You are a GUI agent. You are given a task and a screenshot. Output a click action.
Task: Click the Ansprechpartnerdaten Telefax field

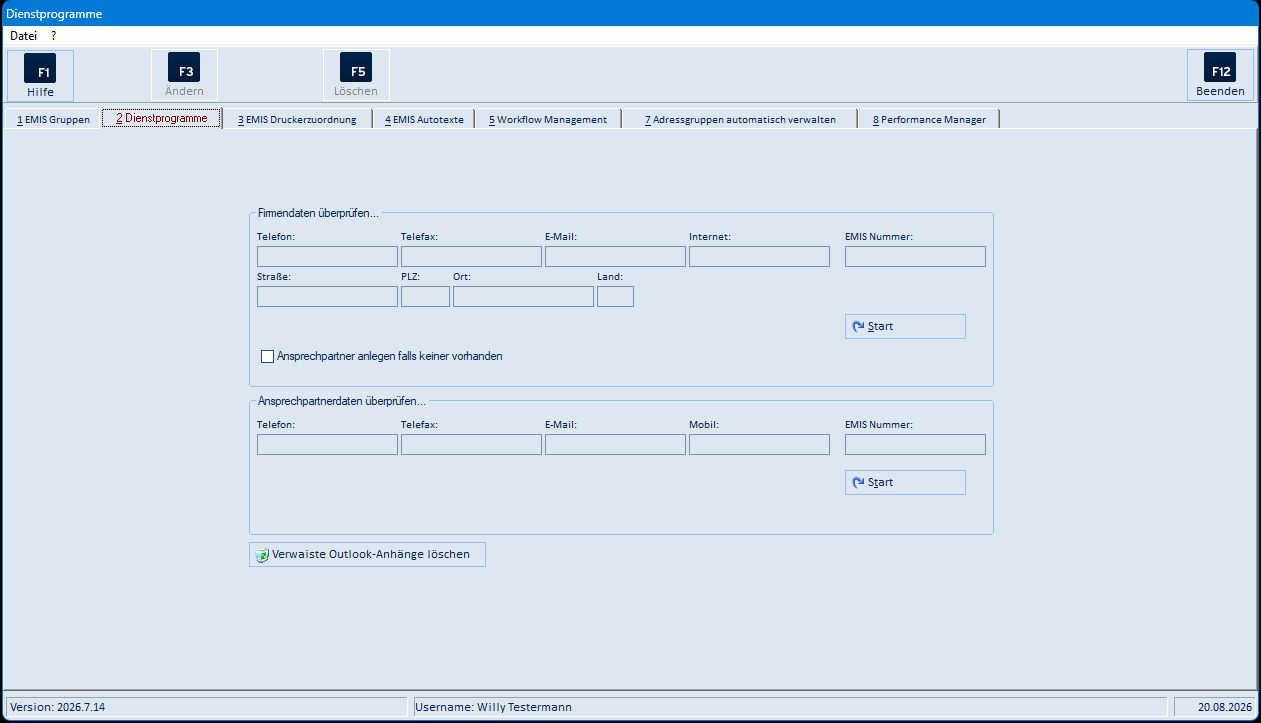pos(471,445)
